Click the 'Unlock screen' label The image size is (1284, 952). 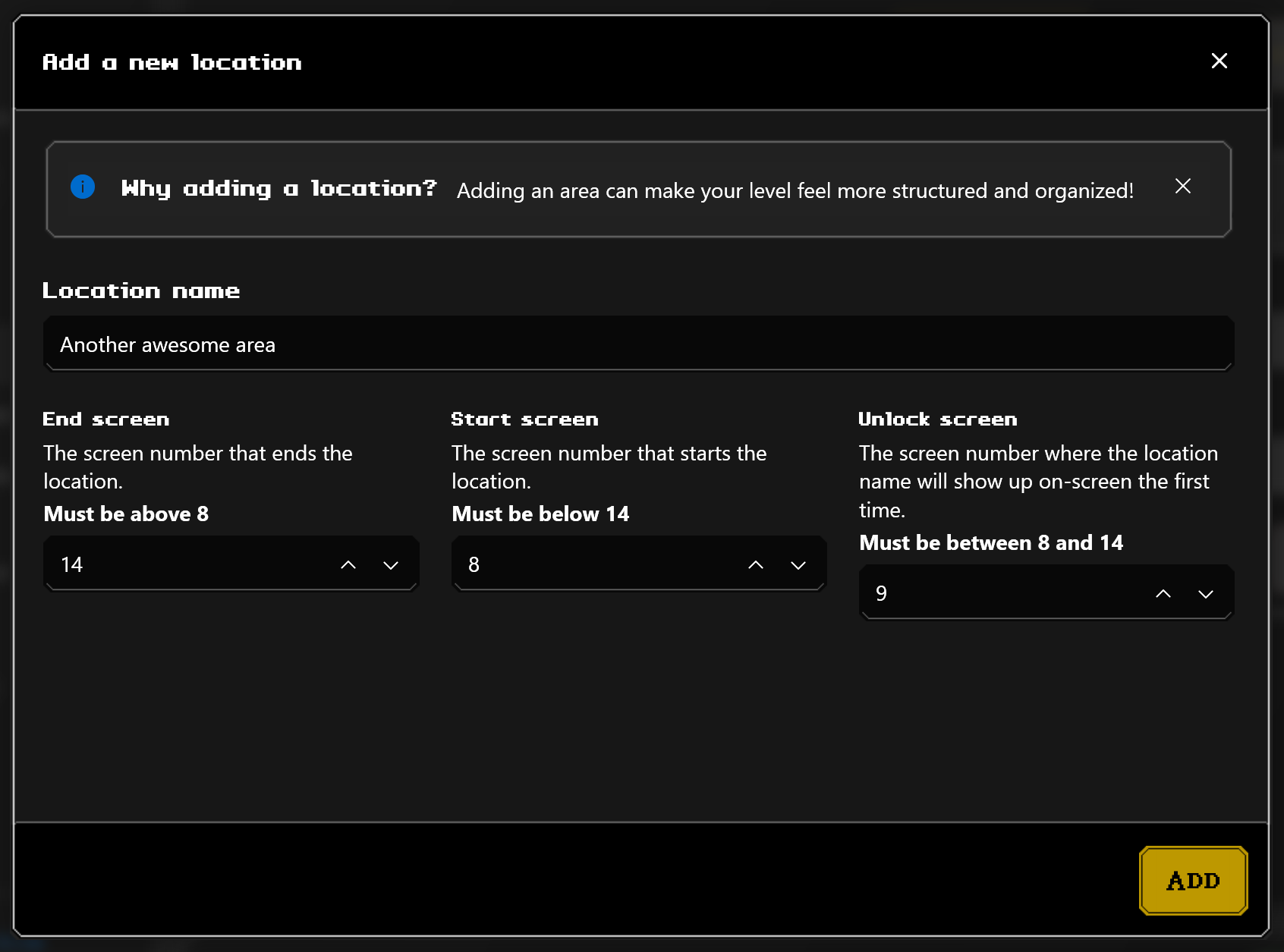[x=938, y=419]
